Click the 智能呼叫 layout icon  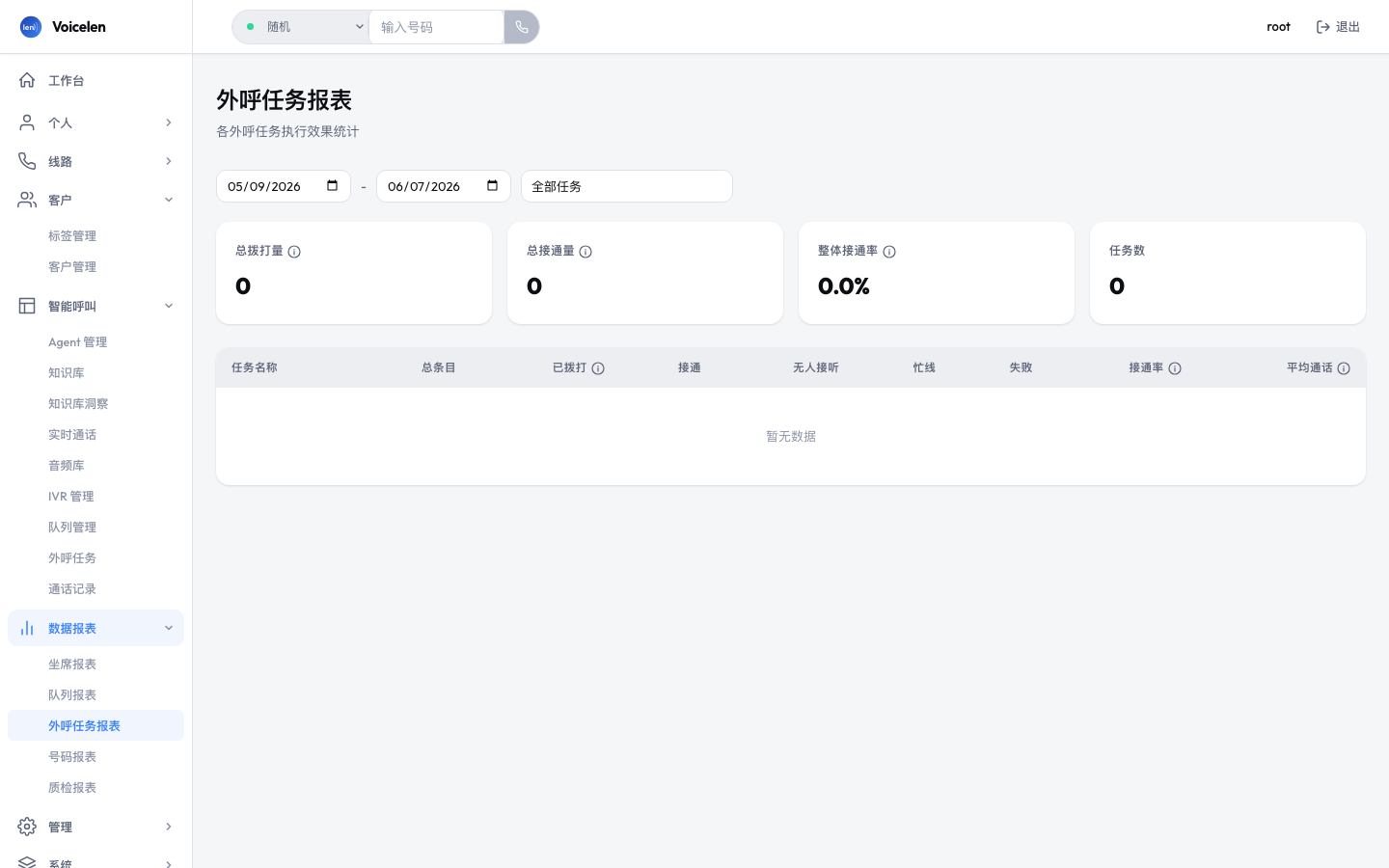[x=27, y=306]
